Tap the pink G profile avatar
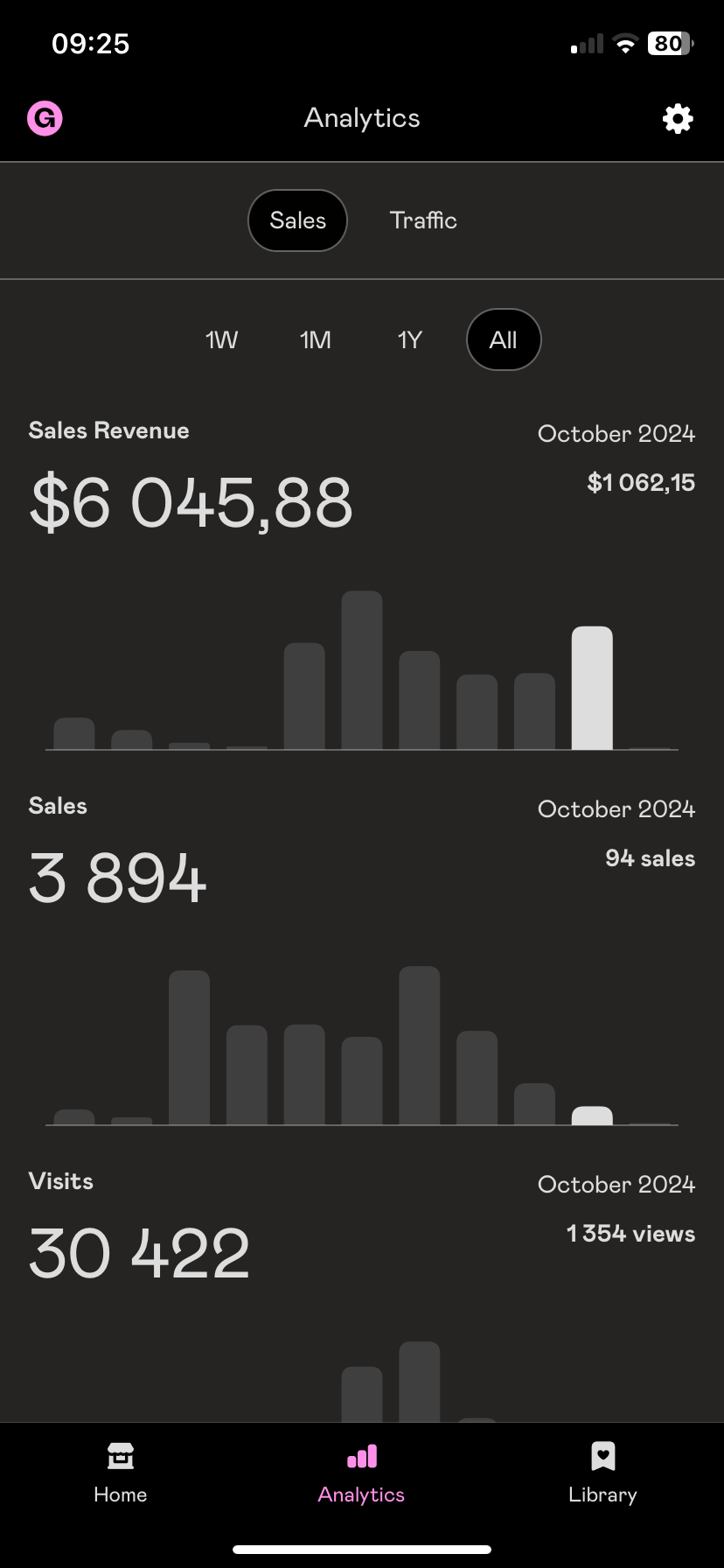Screen dimensions: 724x1568 click(x=45, y=118)
